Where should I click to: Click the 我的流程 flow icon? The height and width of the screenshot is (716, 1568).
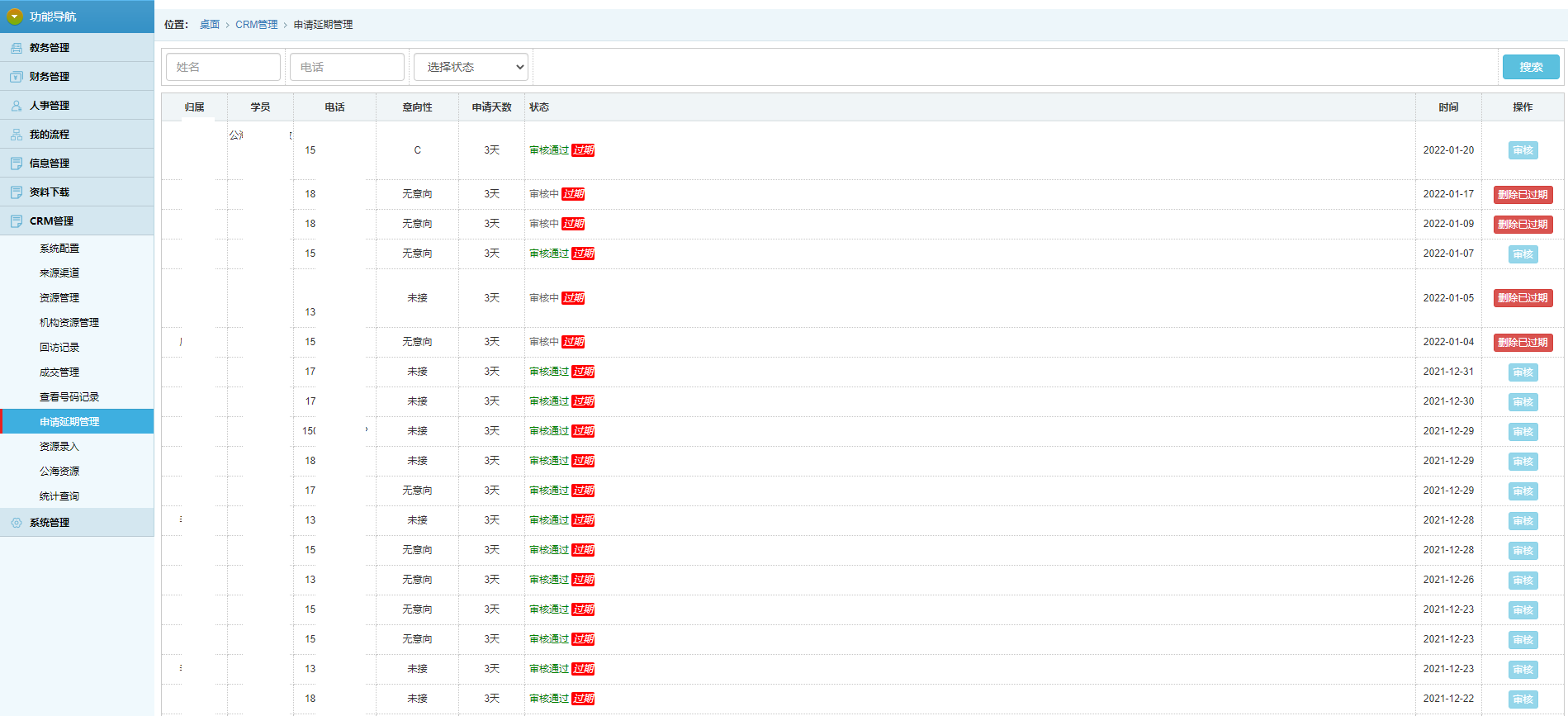pos(17,135)
